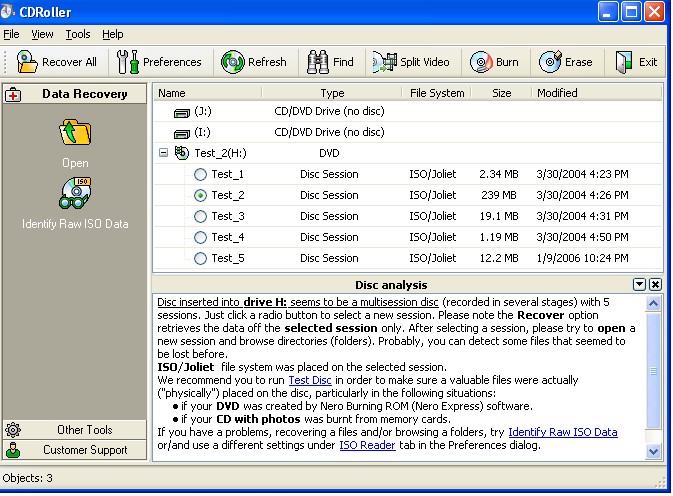The height and width of the screenshot is (496, 673).
Task: Open Preferences from the toolbar
Action: click(128, 62)
